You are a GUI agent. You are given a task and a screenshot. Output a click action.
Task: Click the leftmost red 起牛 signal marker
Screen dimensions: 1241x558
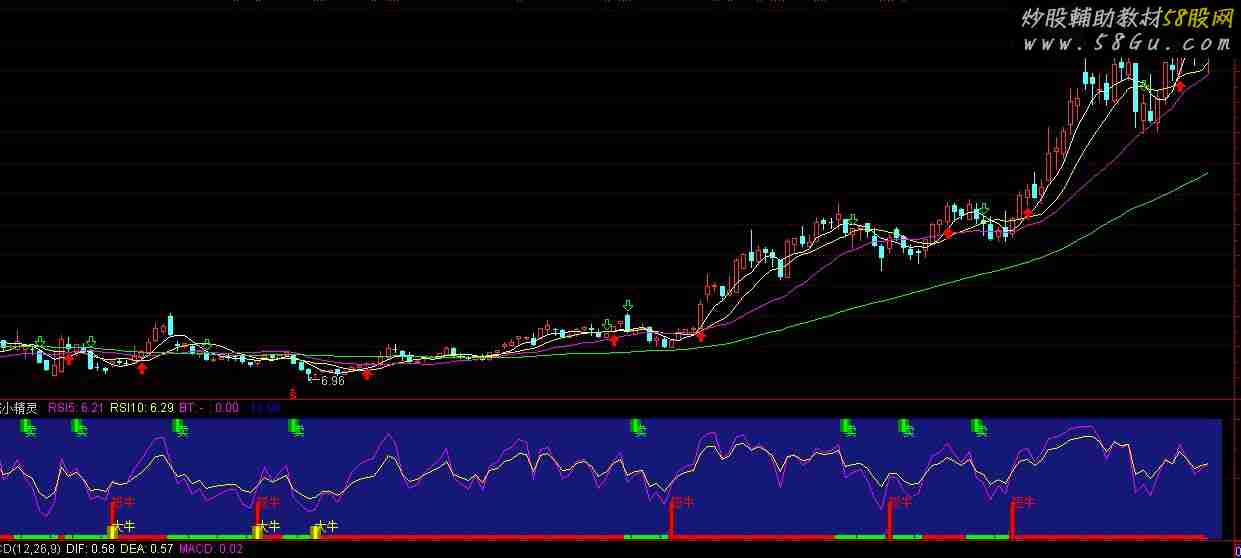pos(120,502)
